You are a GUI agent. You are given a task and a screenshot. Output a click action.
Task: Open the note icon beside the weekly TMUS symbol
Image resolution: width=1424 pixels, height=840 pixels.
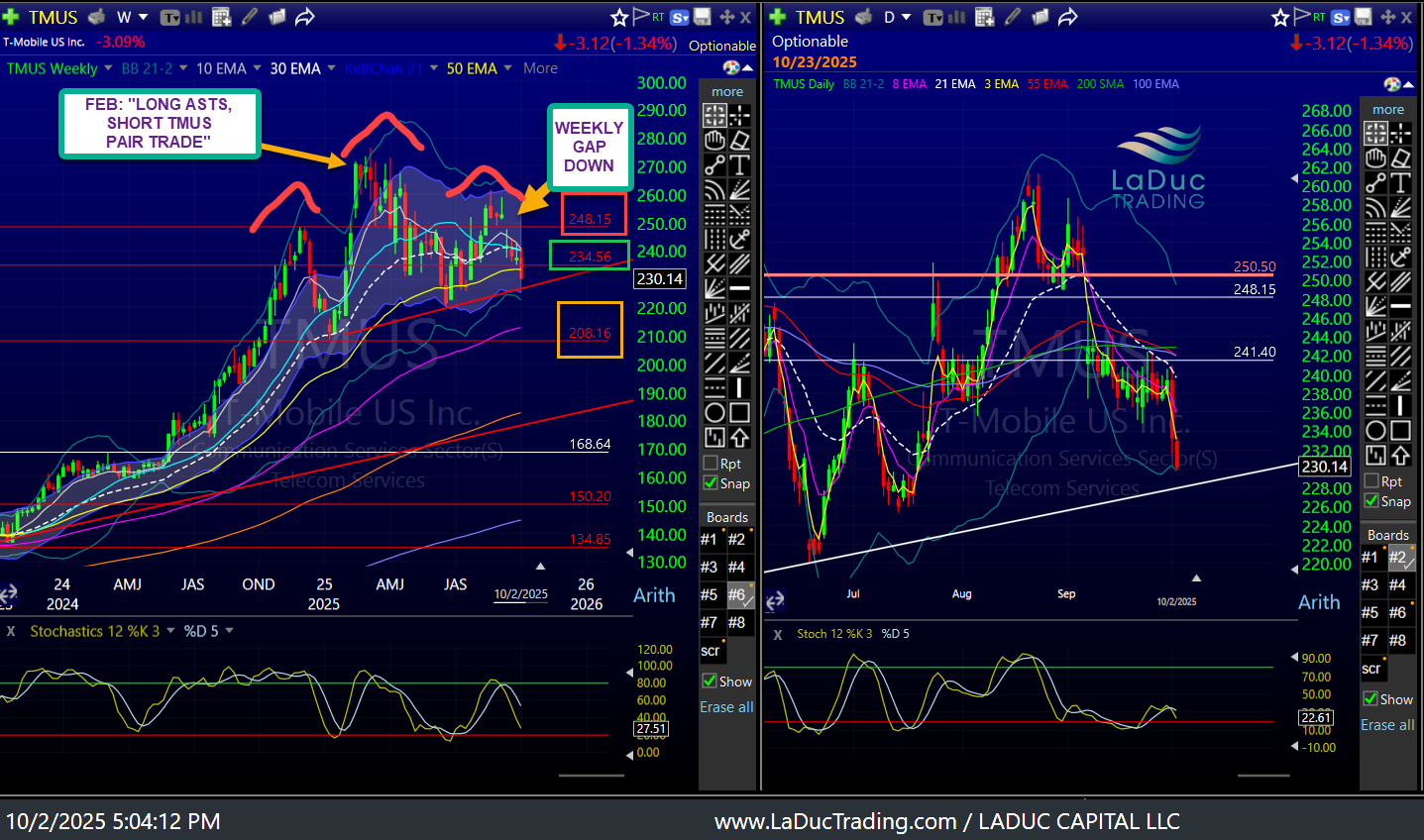[x=96, y=17]
